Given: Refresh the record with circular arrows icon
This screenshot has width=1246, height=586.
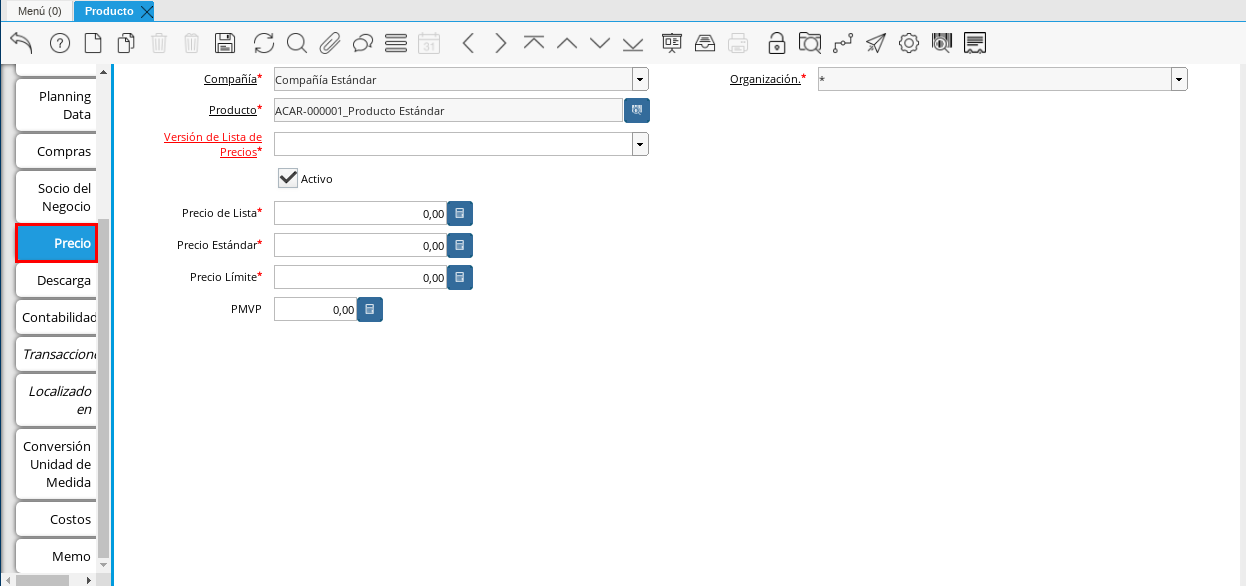Looking at the screenshot, I should tap(264, 43).
